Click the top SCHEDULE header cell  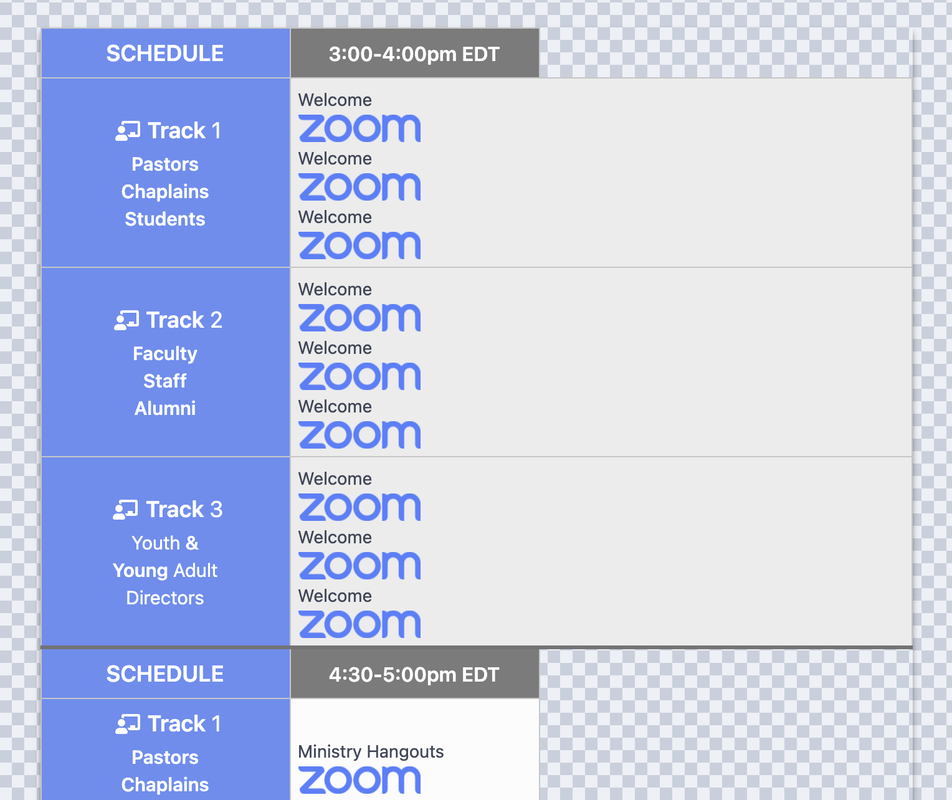tap(165, 53)
